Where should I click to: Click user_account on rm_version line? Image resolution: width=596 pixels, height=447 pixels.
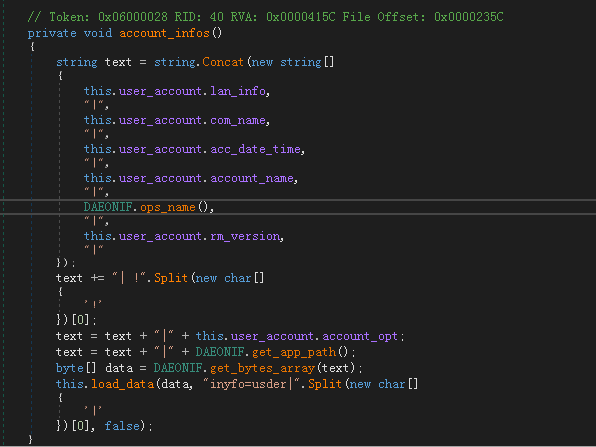(x=160, y=236)
